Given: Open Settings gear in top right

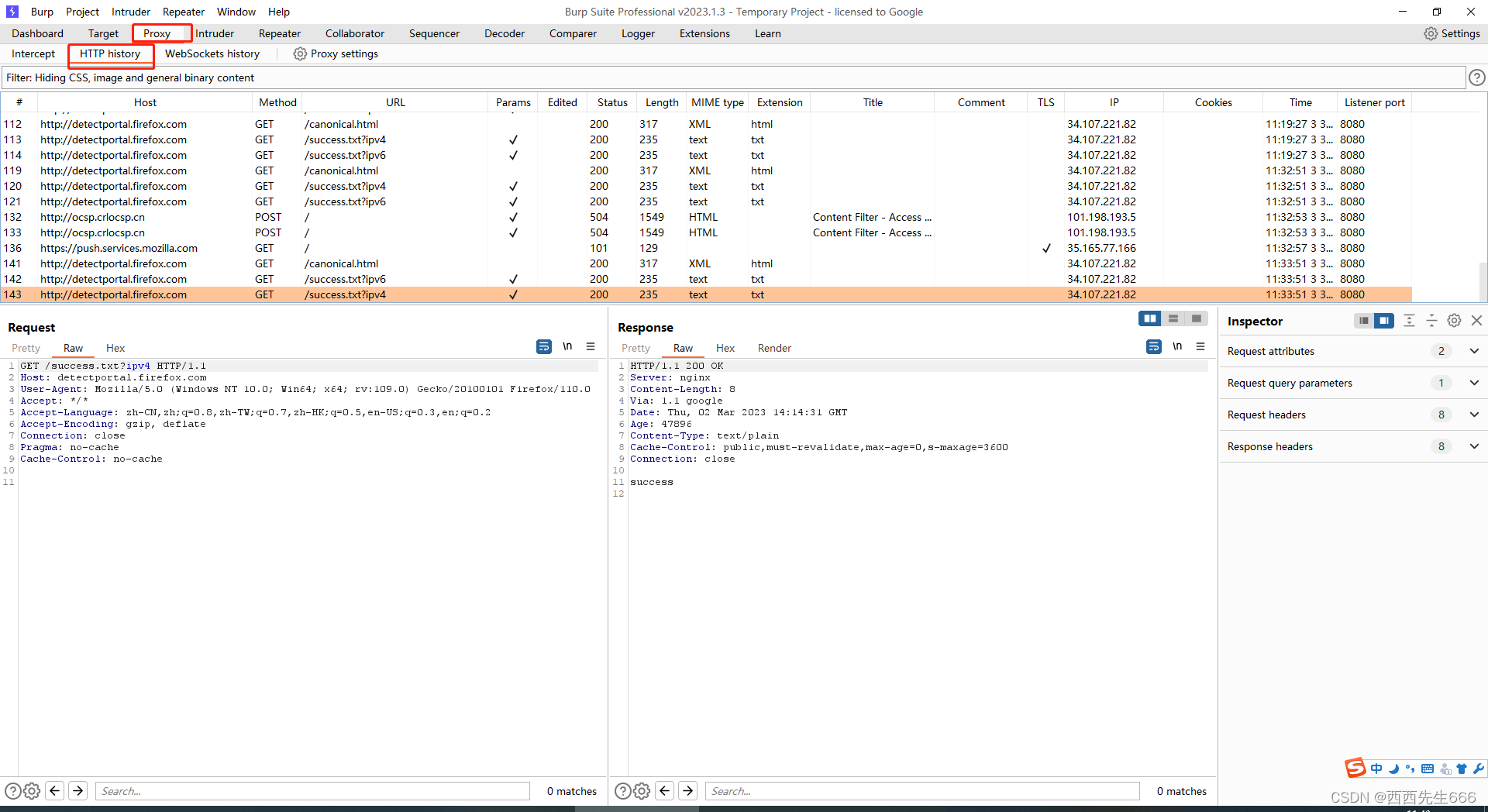Looking at the screenshot, I should pos(1452,33).
